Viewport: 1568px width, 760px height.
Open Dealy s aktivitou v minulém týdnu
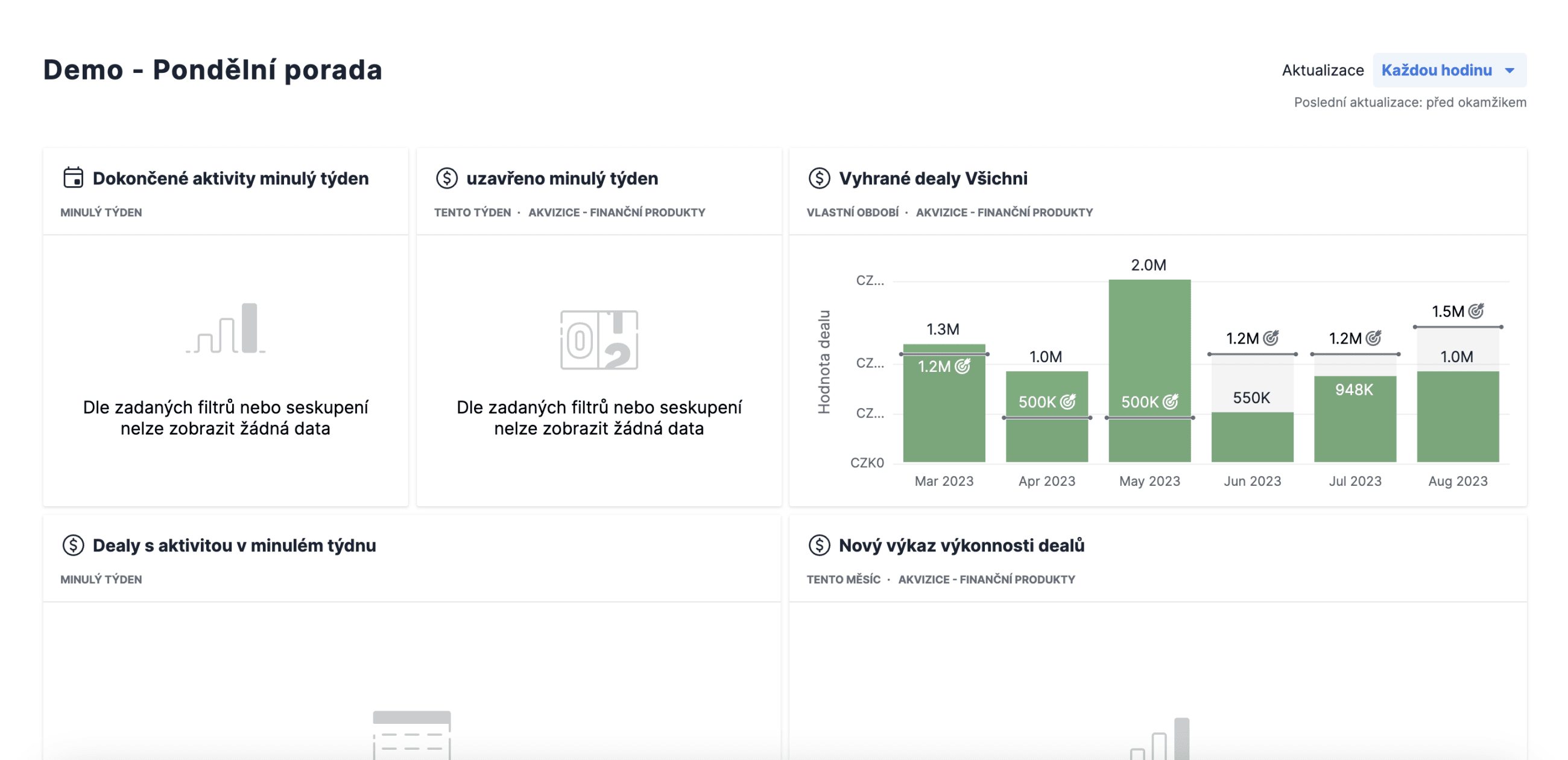(x=234, y=545)
